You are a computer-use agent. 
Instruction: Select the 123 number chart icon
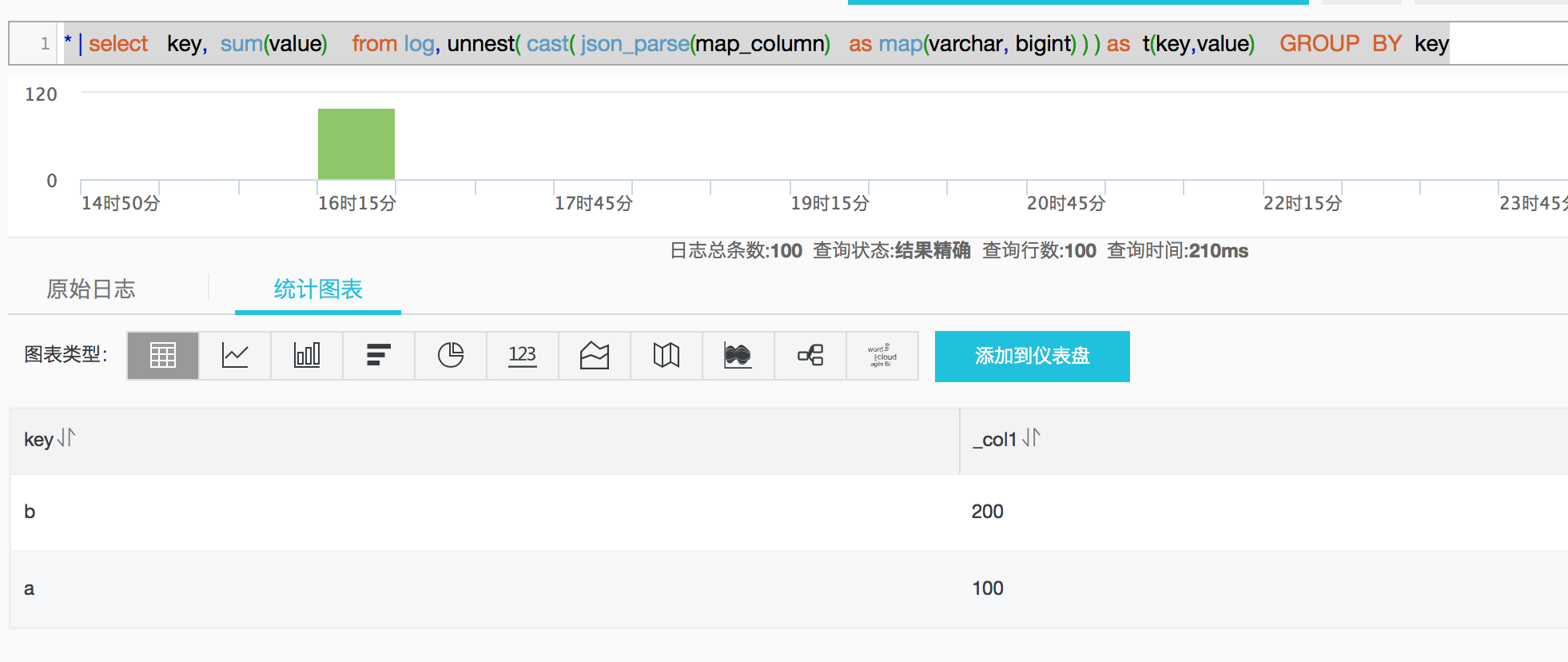pyautogui.click(x=523, y=355)
